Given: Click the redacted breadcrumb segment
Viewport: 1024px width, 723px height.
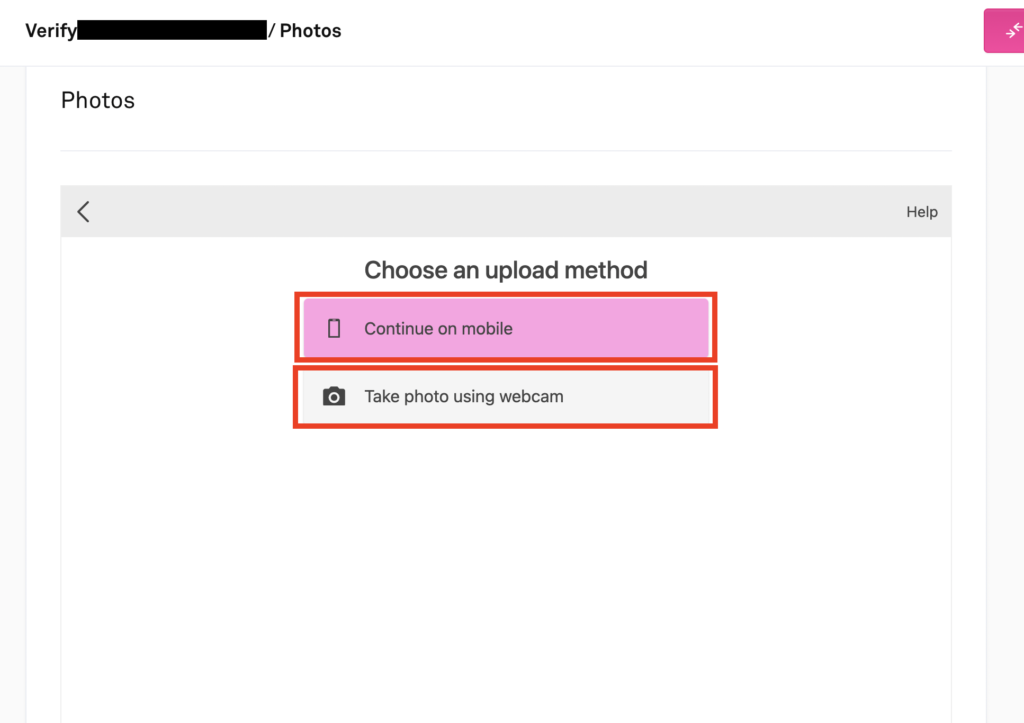Looking at the screenshot, I should [172, 31].
